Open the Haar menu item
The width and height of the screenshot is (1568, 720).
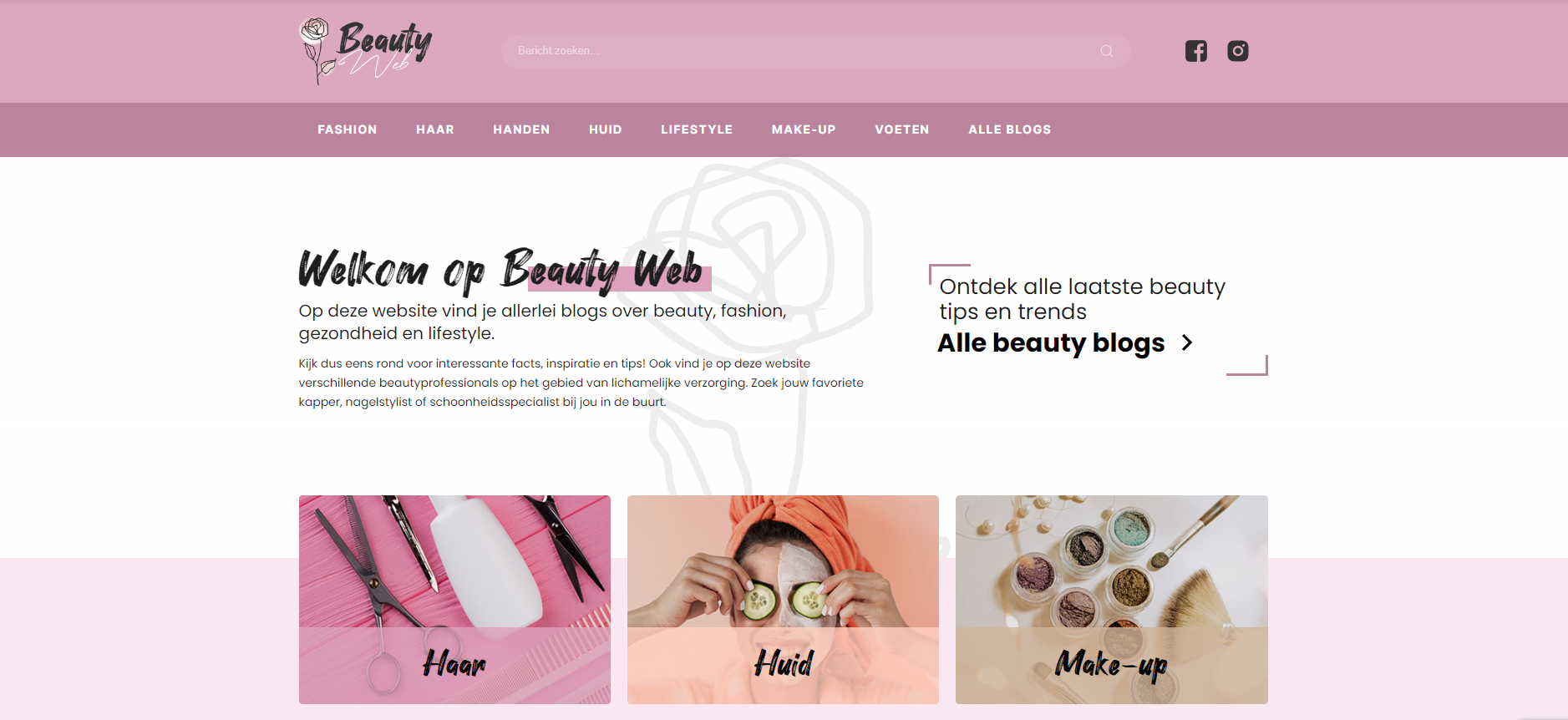(x=435, y=129)
